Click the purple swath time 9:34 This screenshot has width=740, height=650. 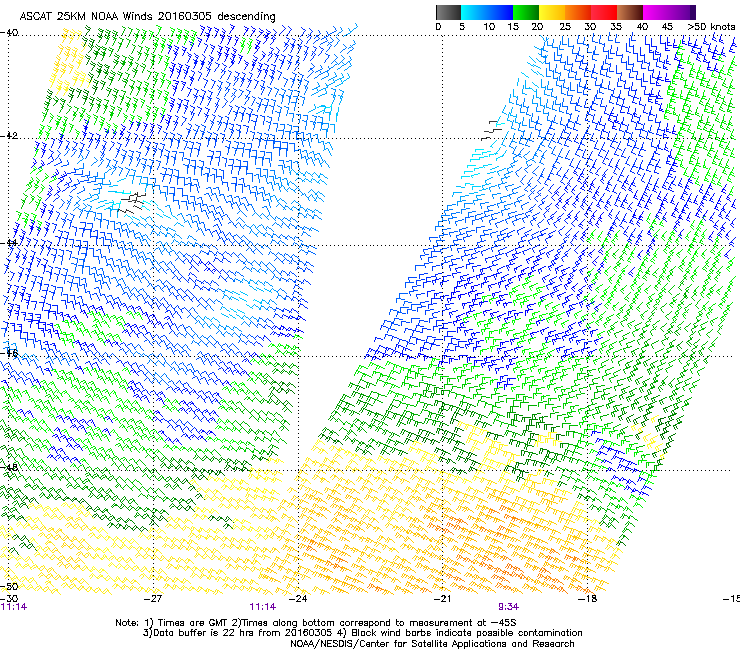pyautogui.click(x=508, y=607)
